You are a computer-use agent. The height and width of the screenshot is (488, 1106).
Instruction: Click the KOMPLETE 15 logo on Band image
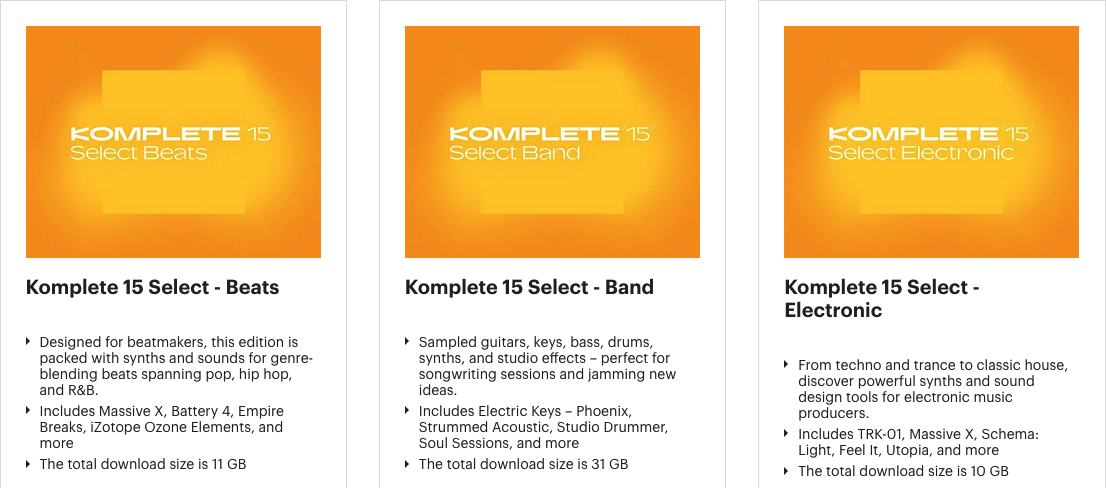point(550,133)
